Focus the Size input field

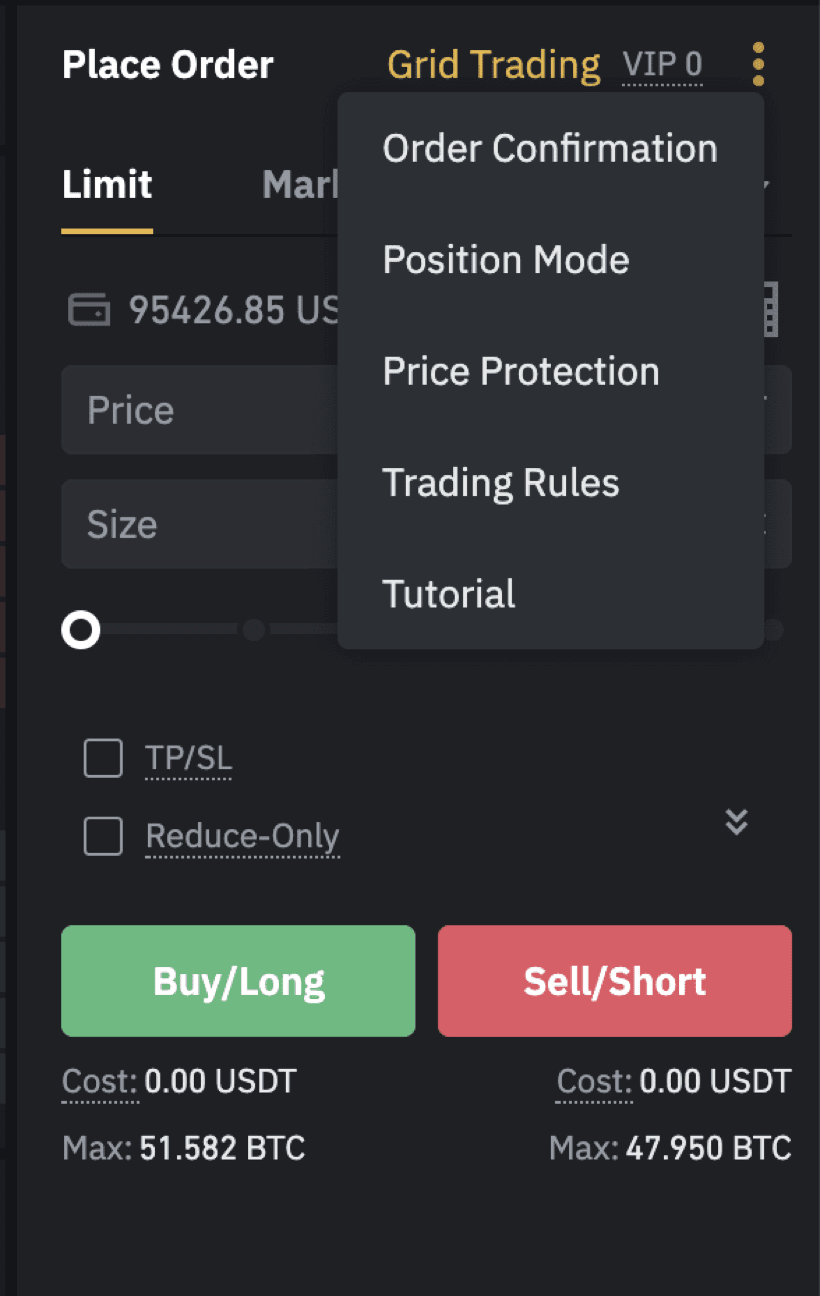[426, 524]
